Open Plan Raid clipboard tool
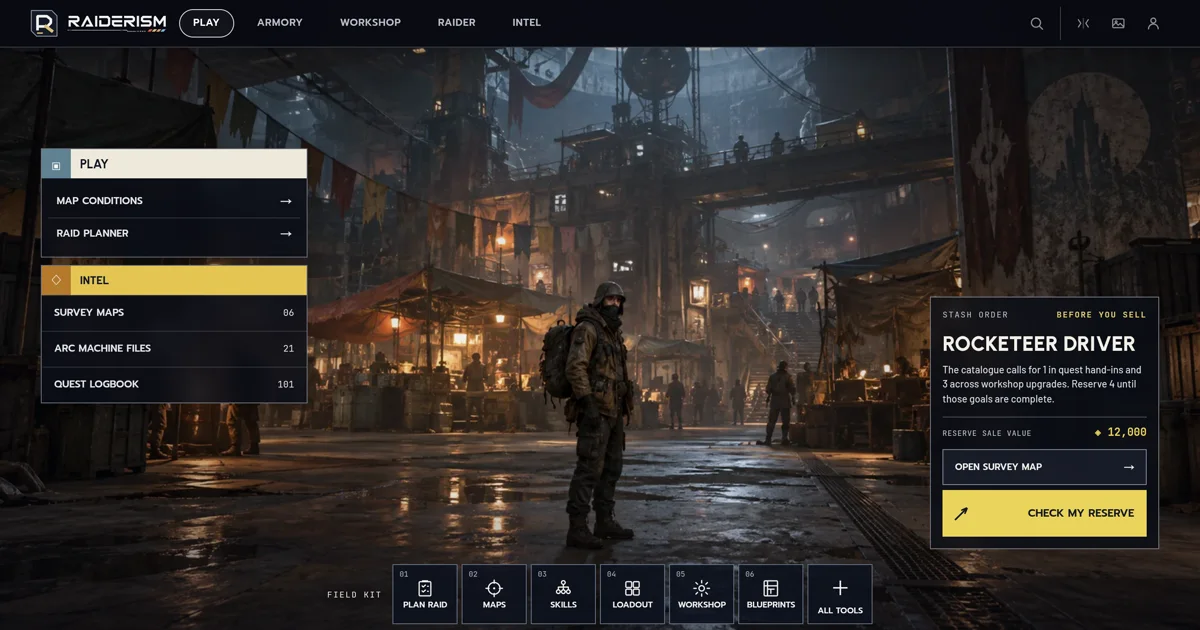The image size is (1200, 630). pos(425,594)
